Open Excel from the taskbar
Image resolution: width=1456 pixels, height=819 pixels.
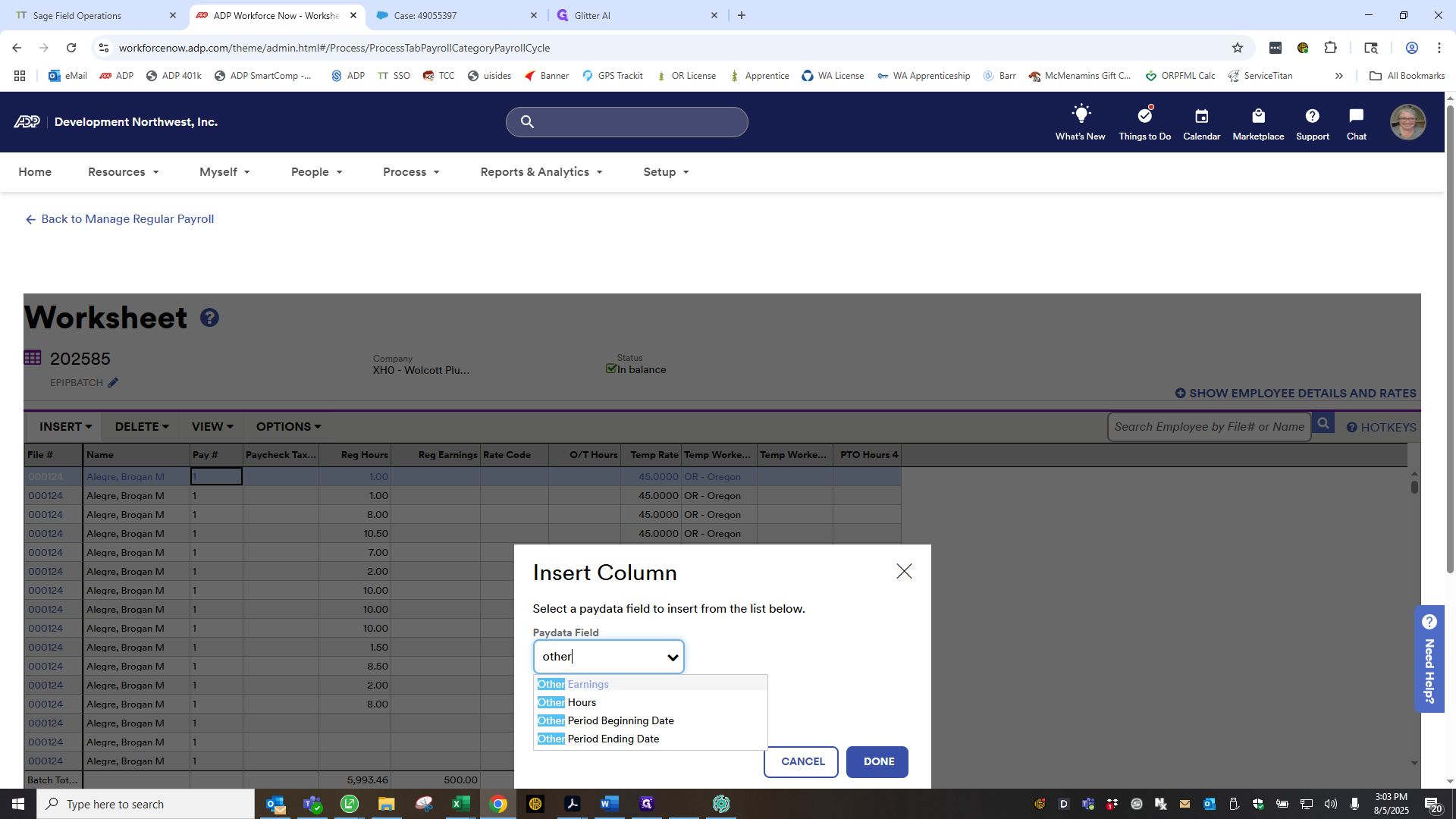(x=460, y=804)
